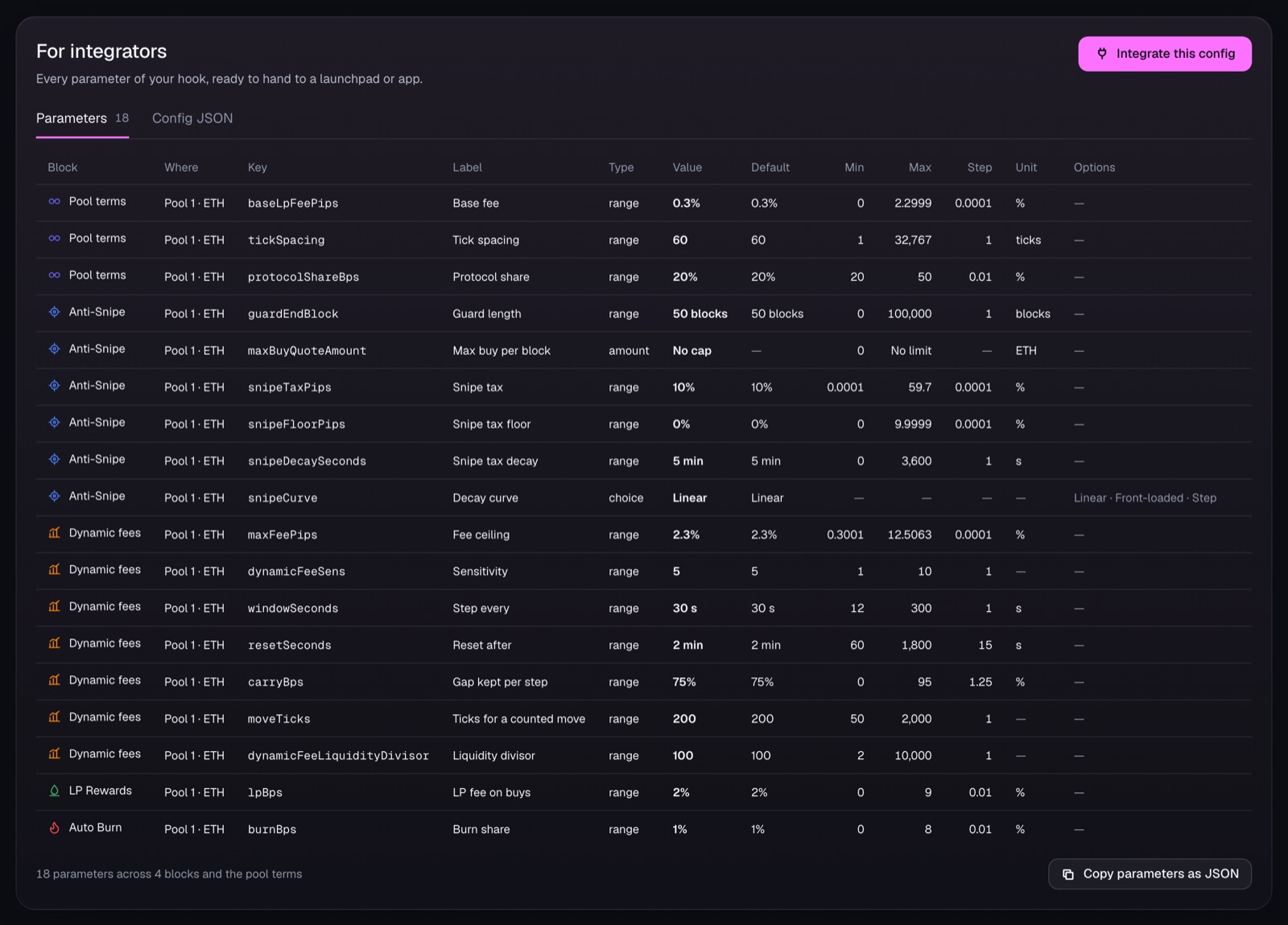Select the dynamicFeeSens key
1288x925 pixels.
(296, 572)
